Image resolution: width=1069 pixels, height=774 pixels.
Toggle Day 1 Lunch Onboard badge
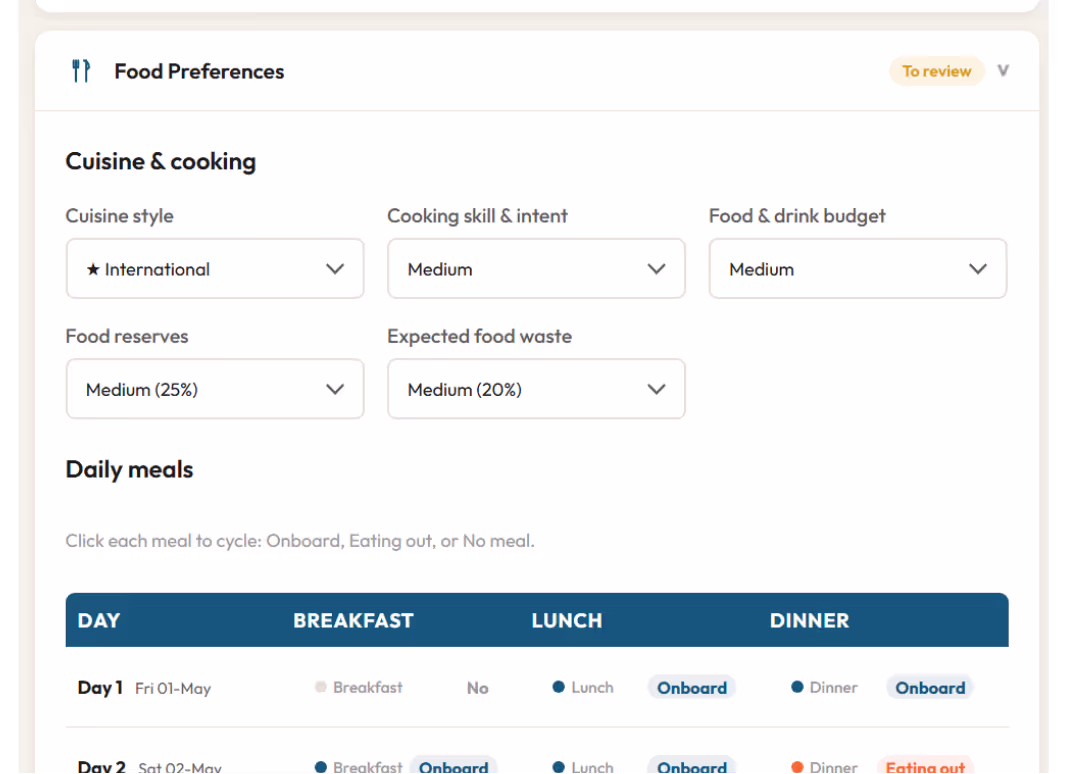pos(691,687)
